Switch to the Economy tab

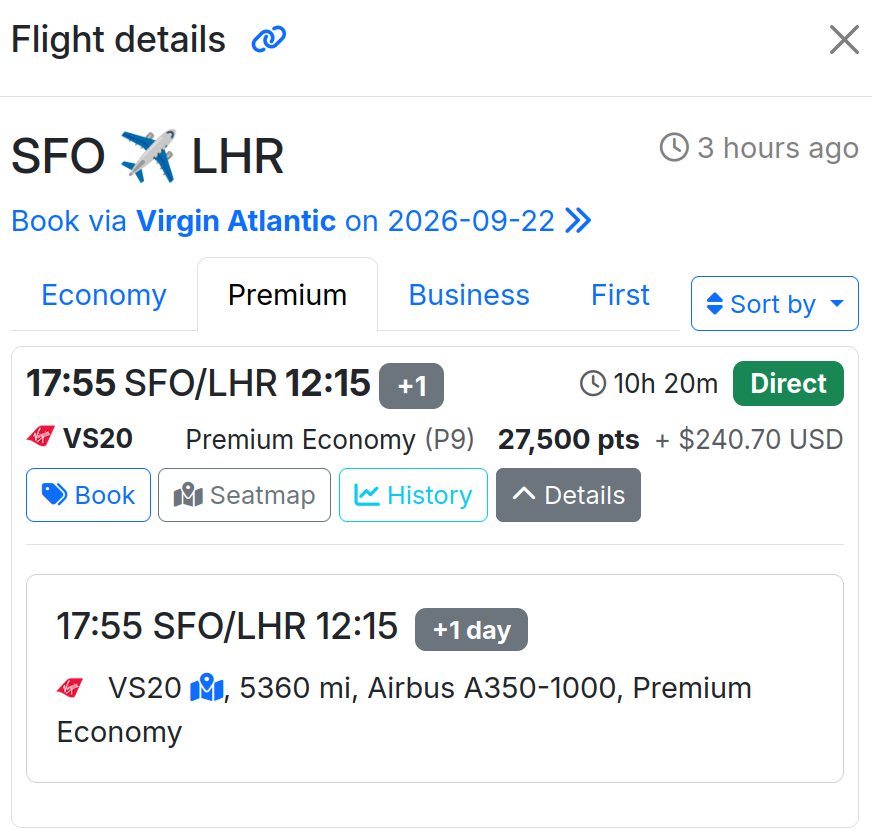(104, 295)
